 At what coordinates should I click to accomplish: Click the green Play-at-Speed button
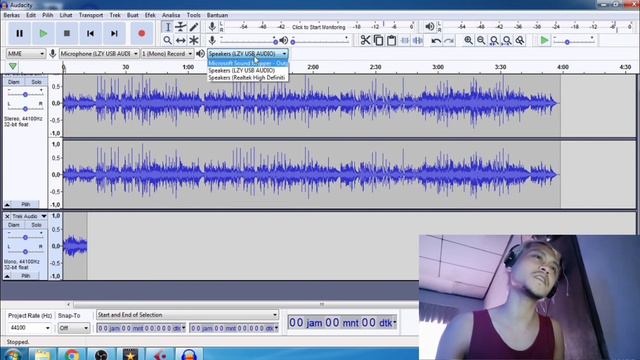[544, 40]
